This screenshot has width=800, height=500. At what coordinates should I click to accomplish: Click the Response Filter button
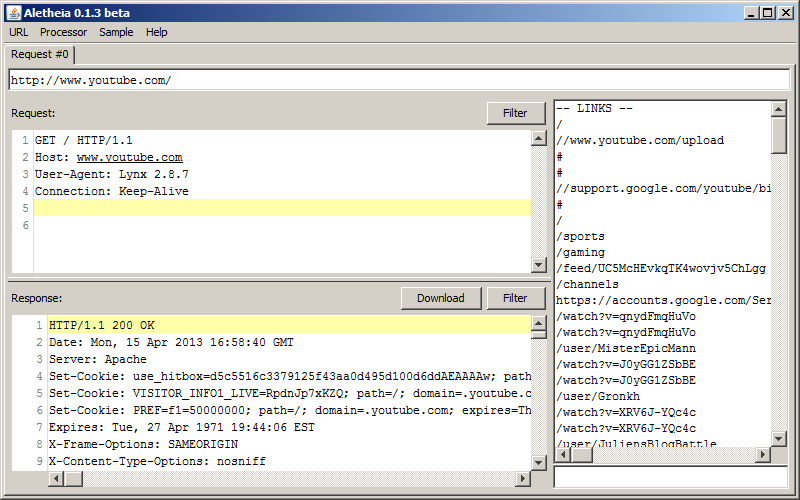515,298
